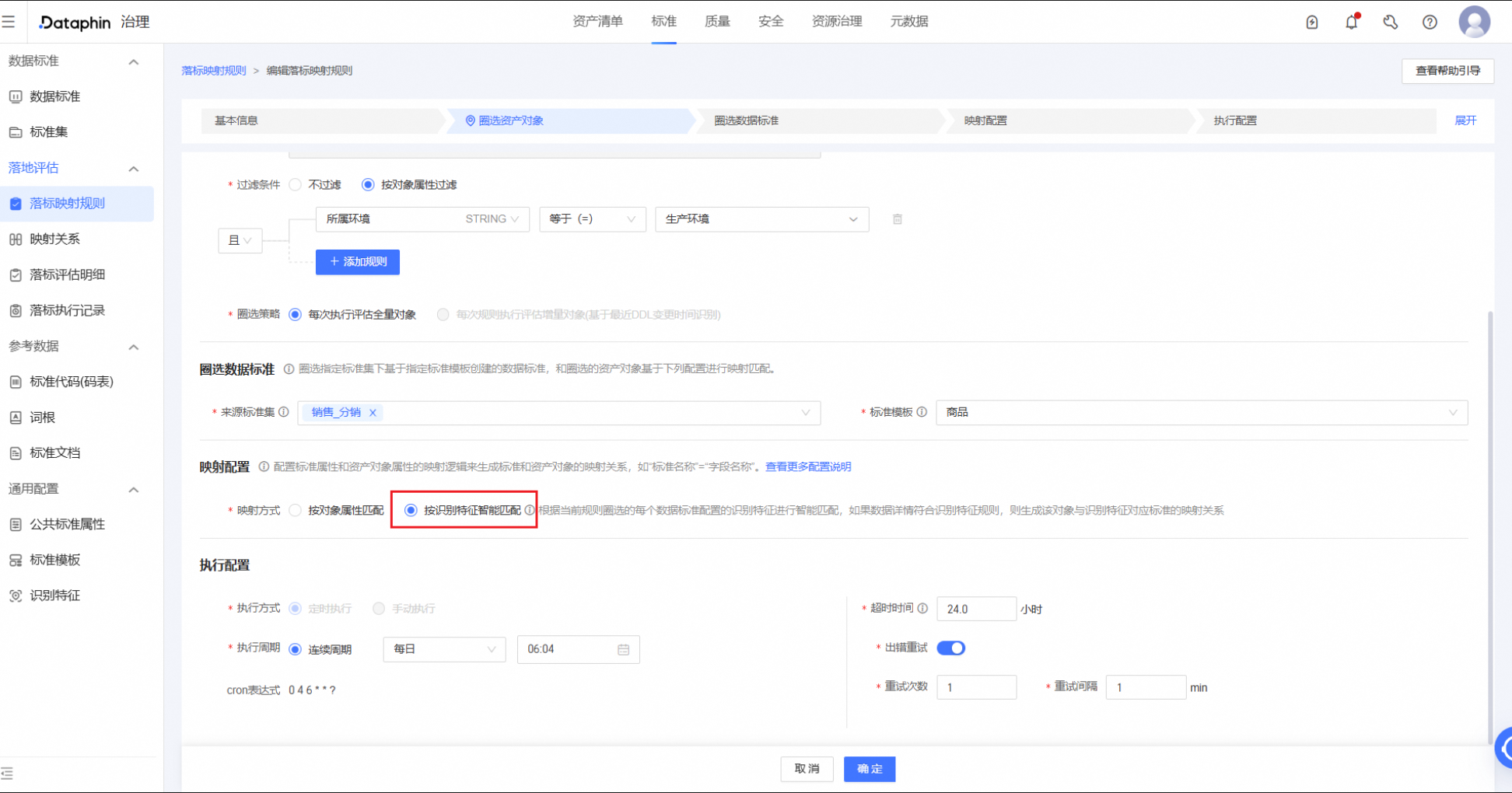
Task: Click the info icon beside 来源标准集 label
Action: coord(284,412)
